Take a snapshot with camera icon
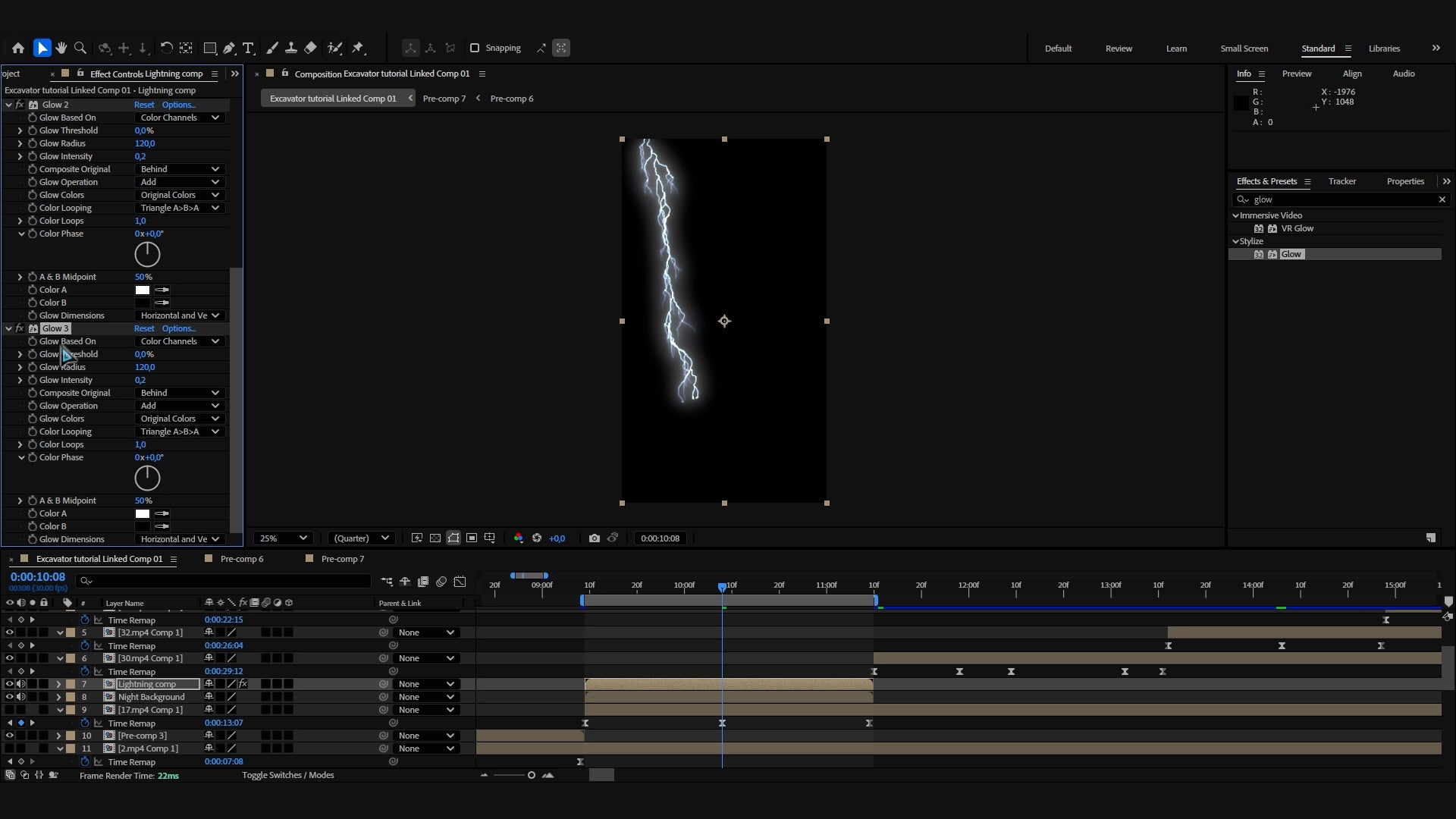This screenshot has width=1456, height=819. [x=595, y=538]
